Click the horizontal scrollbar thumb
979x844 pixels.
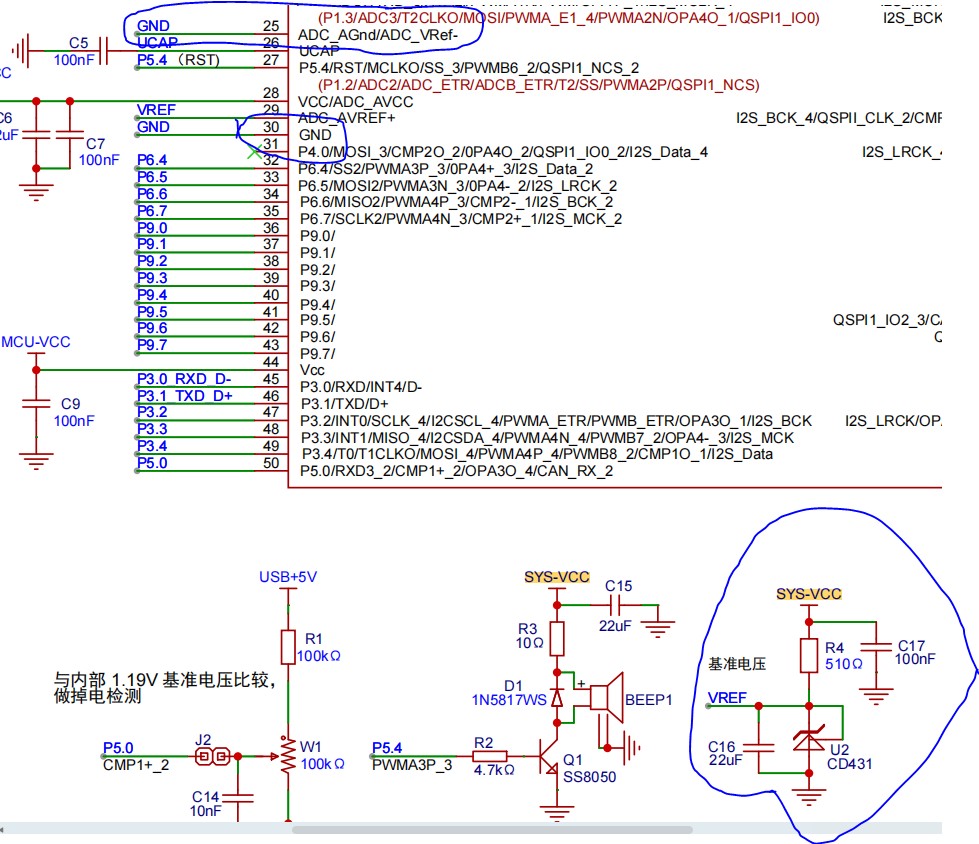[x=492, y=830]
